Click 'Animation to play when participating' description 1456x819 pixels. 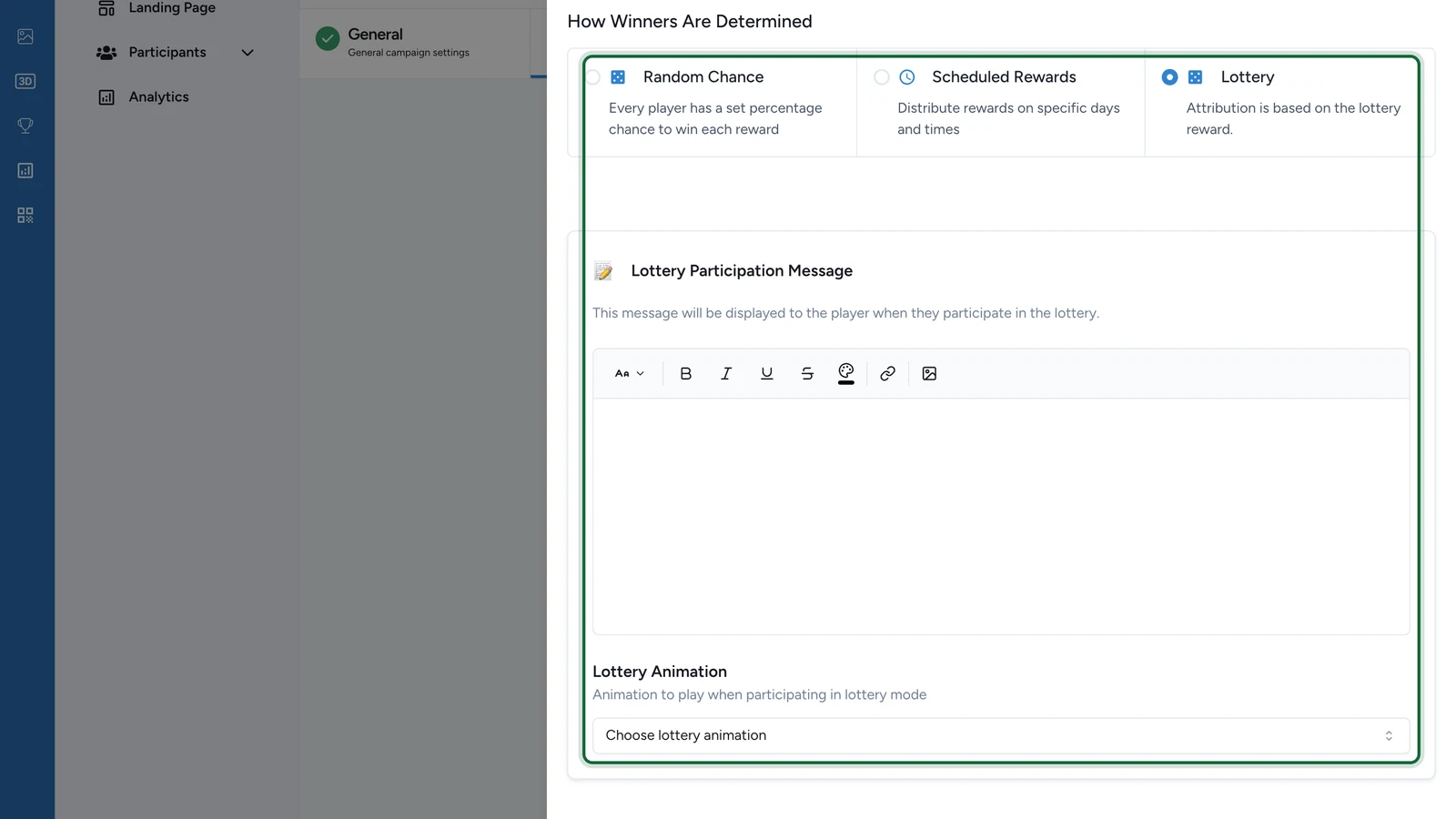click(x=759, y=694)
